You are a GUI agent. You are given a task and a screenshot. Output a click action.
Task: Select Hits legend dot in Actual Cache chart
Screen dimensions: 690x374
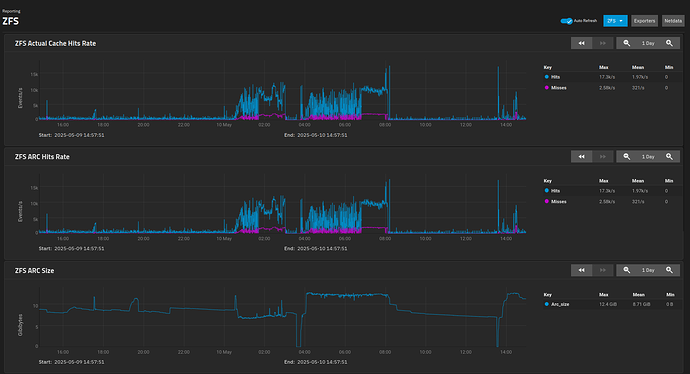(547, 77)
